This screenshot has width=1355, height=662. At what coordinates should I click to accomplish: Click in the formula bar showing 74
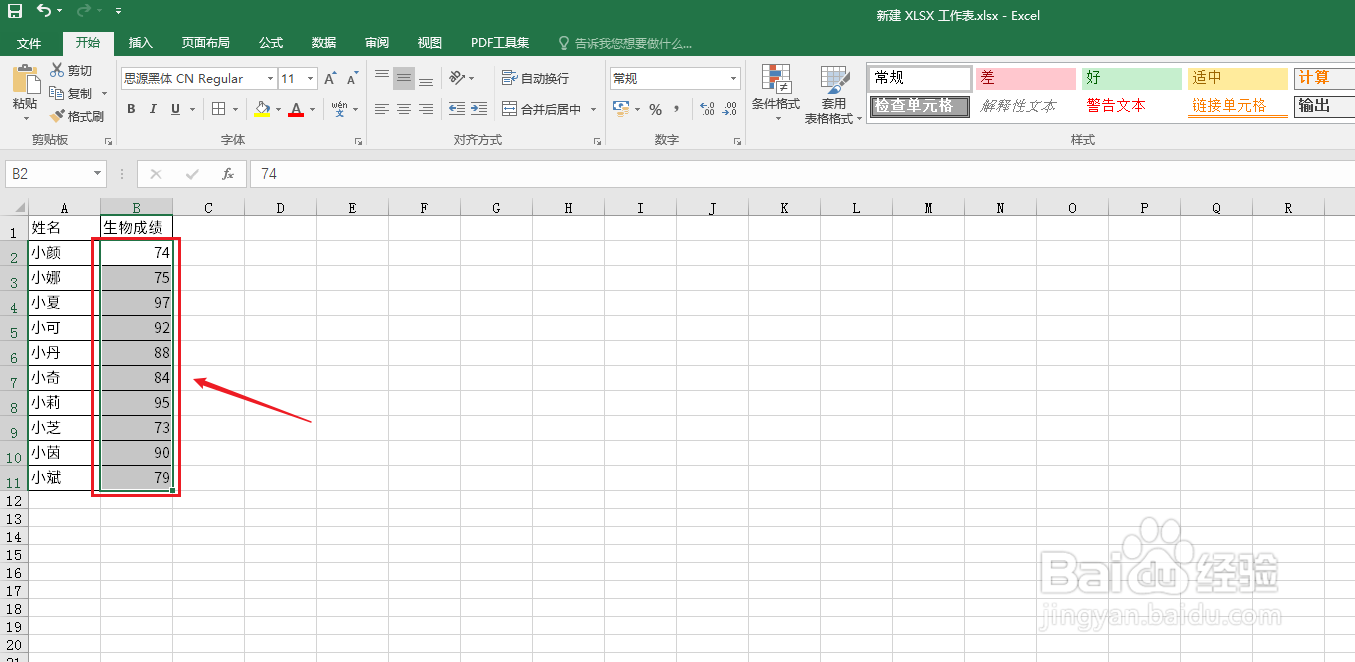800,174
